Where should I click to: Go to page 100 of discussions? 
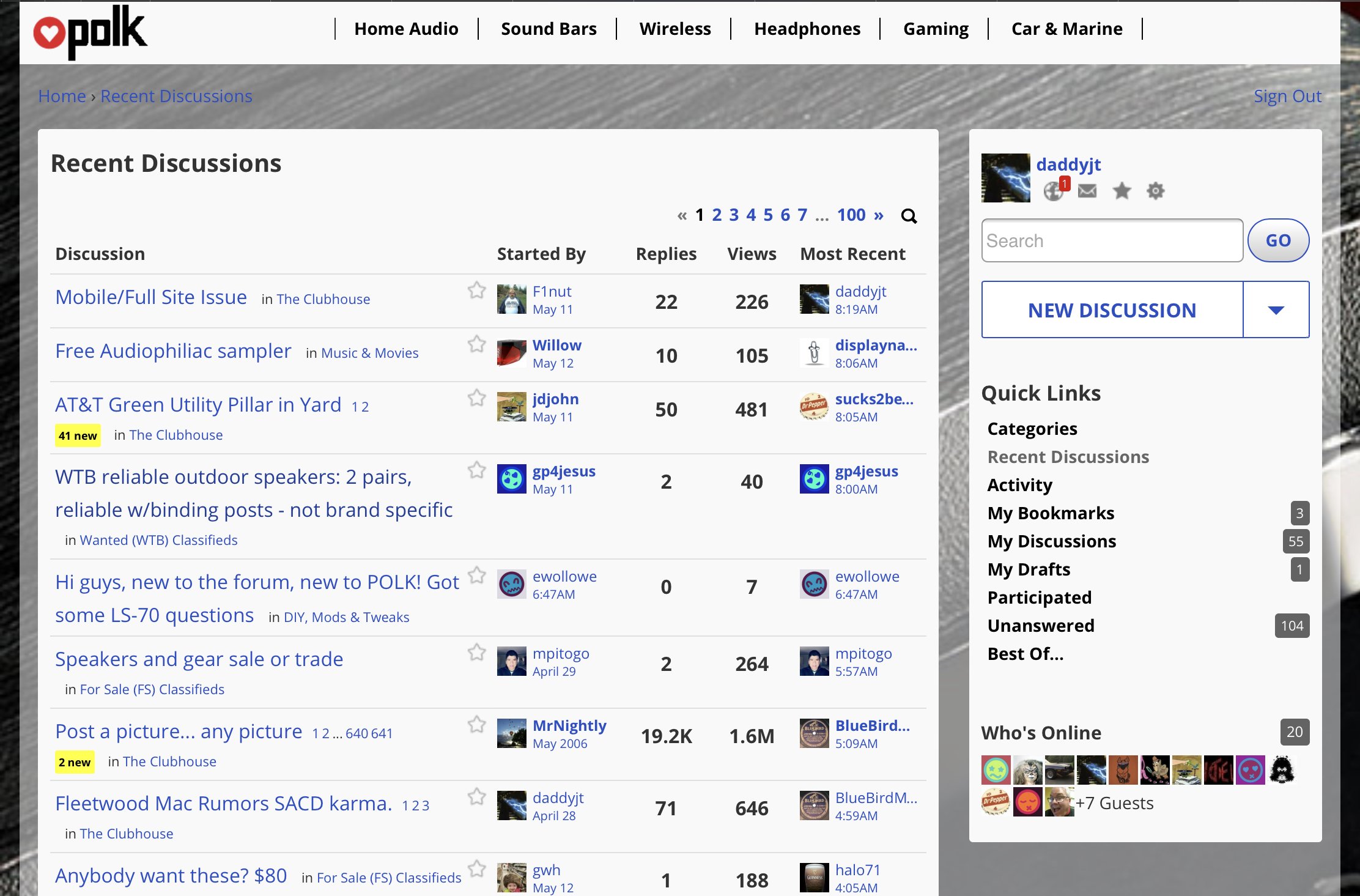(x=851, y=215)
